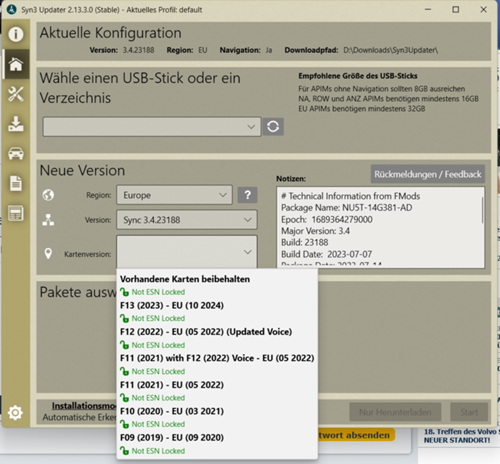Open the About info page in sidebar
The image size is (500, 464).
[16, 34]
